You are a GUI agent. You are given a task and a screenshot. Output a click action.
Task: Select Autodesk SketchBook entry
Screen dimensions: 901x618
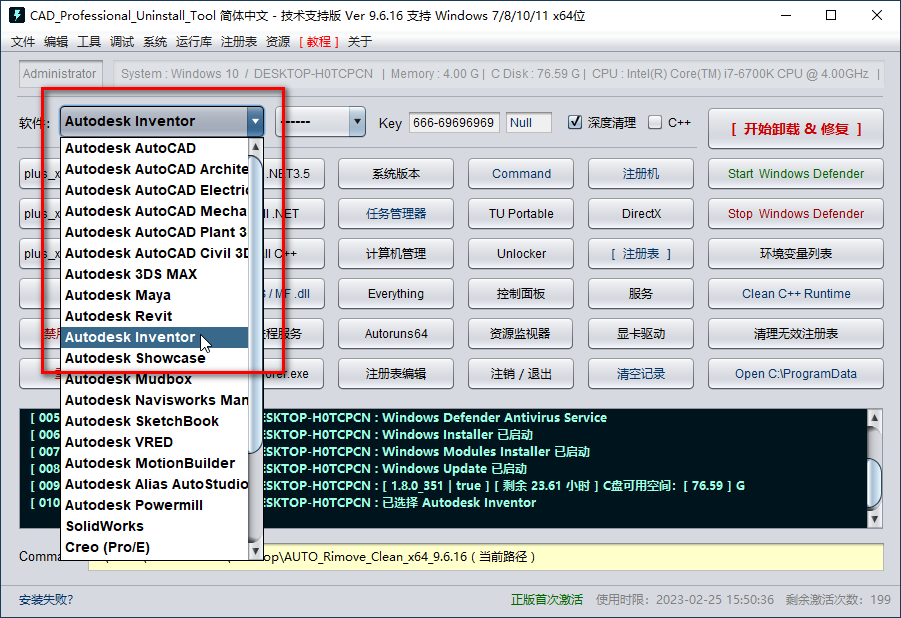tap(154, 421)
